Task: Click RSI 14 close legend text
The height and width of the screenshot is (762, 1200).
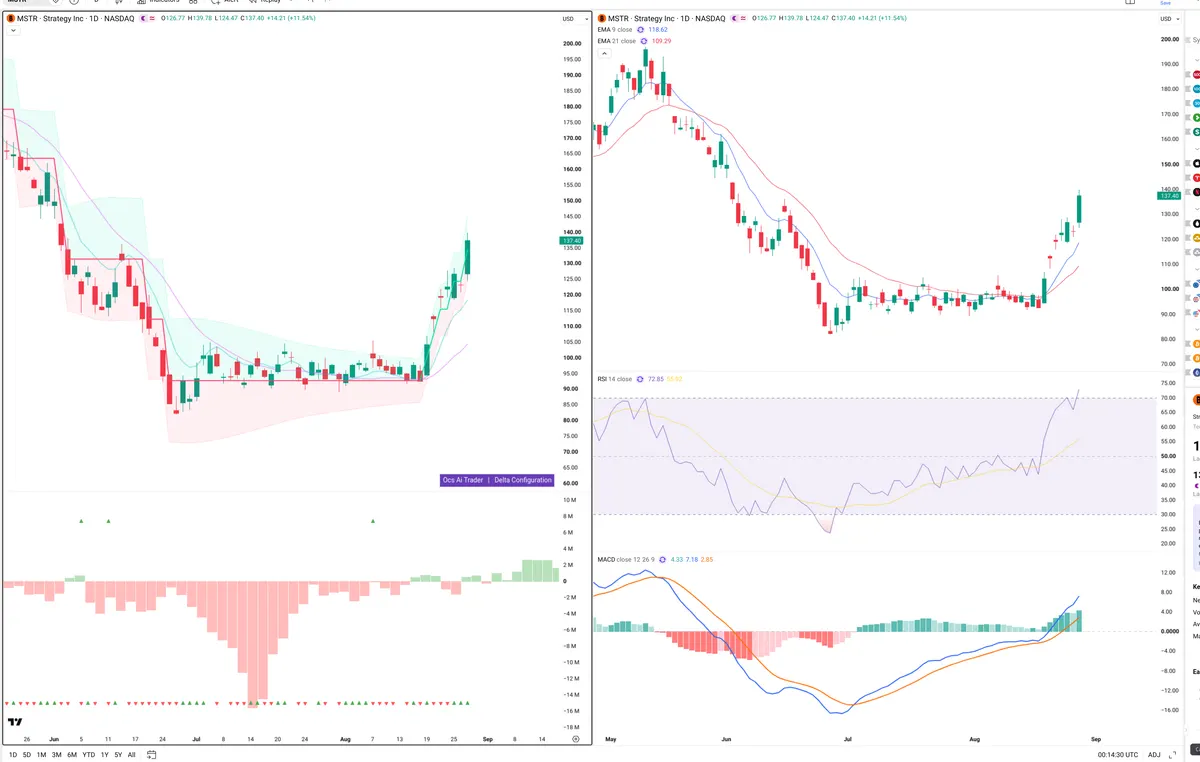Action: [614, 379]
